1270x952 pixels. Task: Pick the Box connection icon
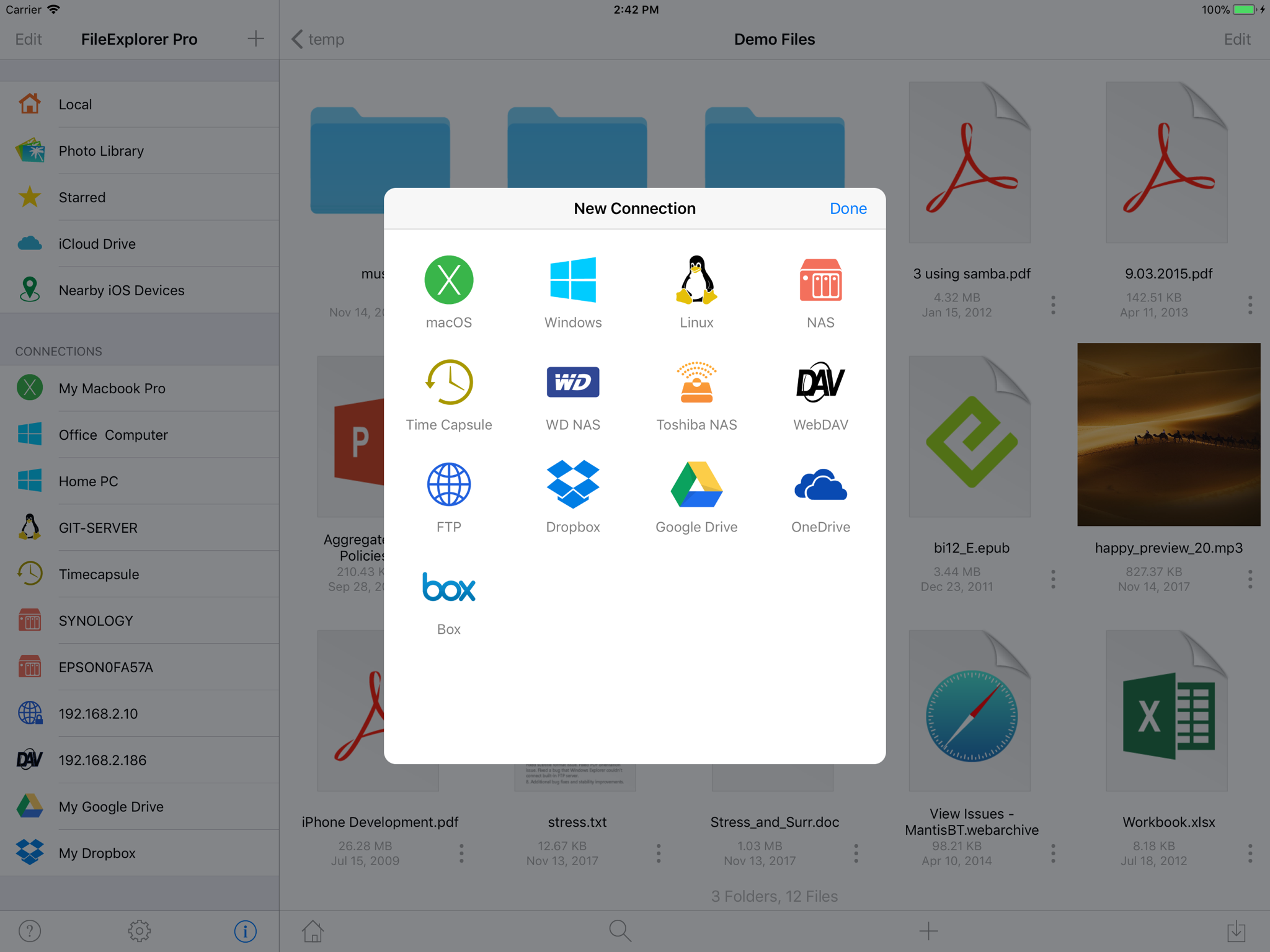click(449, 587)
